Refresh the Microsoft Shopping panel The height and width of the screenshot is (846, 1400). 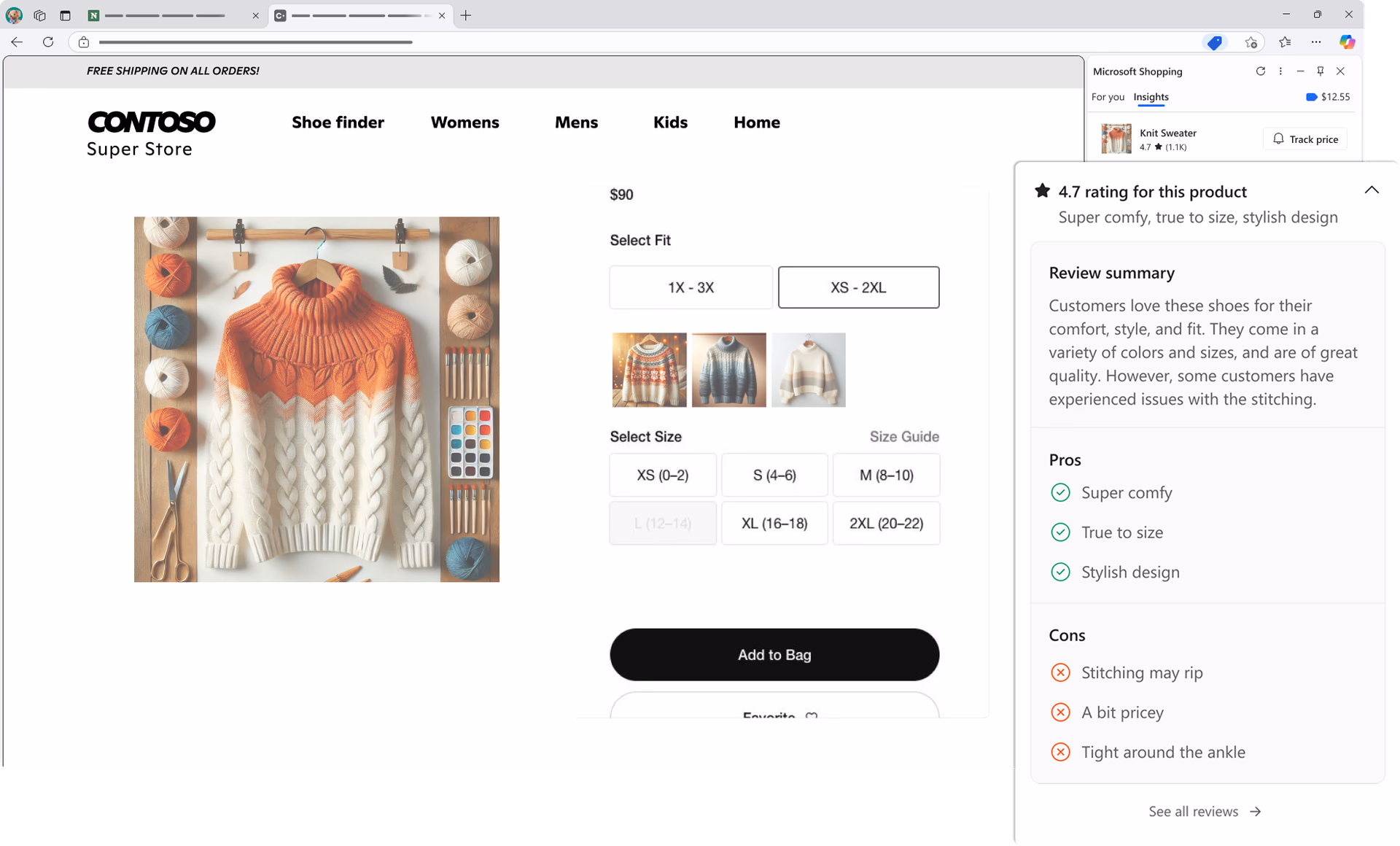coord(1260,71)
